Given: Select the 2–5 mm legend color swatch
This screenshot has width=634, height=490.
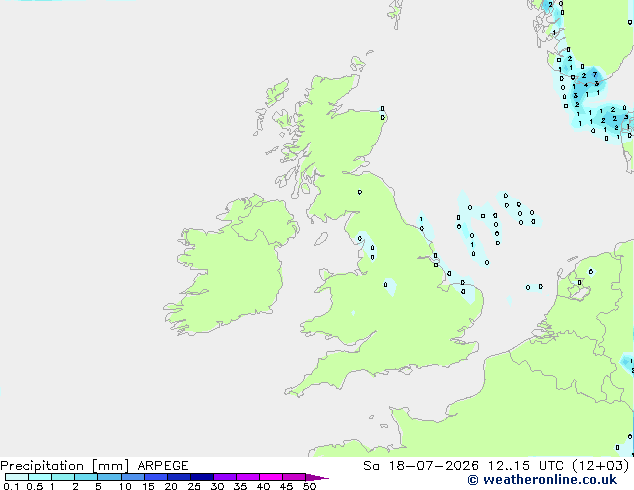Looking at the screenshot, I should 86,477.
